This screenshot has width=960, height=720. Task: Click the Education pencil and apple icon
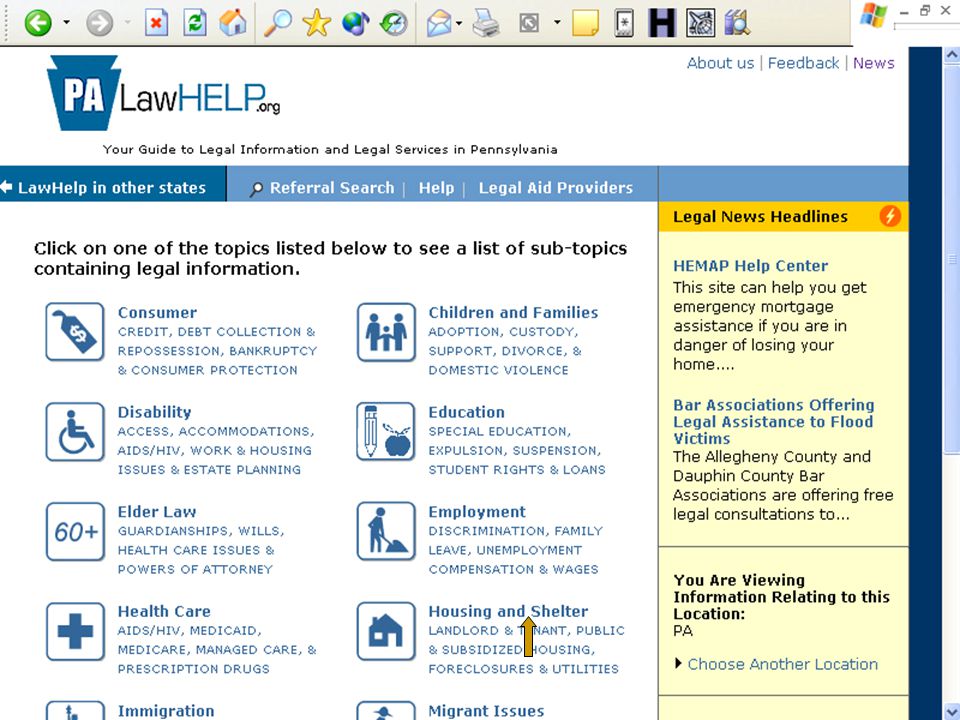(x=386, y=432)
